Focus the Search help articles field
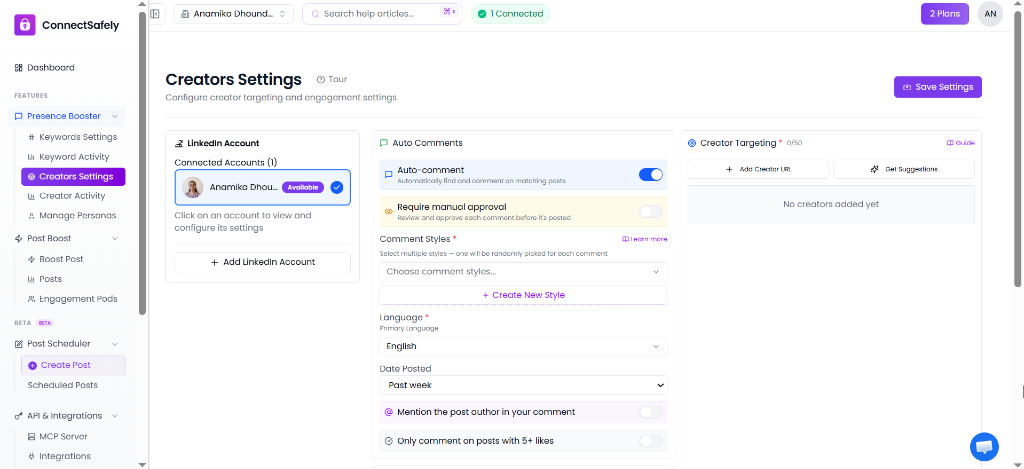1024x469 pixels. point(382,14)
